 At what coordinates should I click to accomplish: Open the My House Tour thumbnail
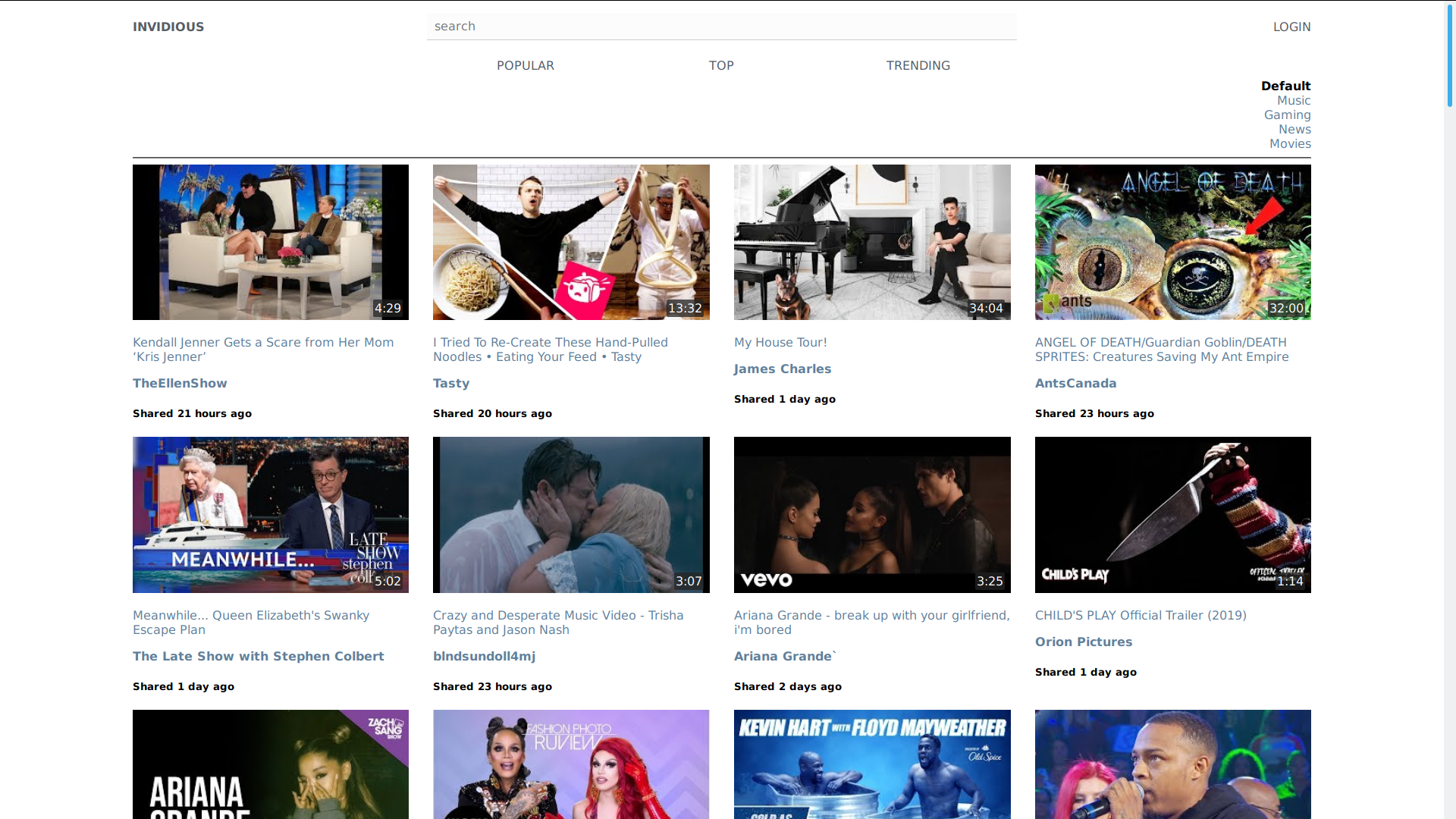872,242
